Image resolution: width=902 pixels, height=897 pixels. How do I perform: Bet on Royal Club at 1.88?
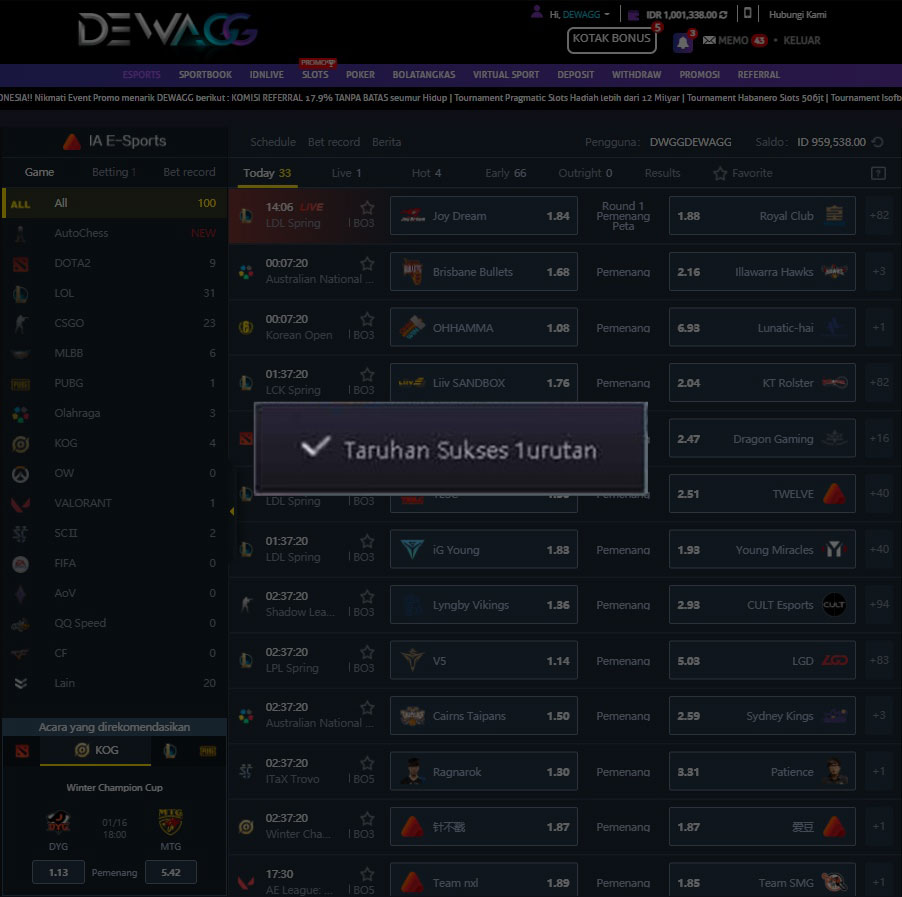click(x=762, y=216)
